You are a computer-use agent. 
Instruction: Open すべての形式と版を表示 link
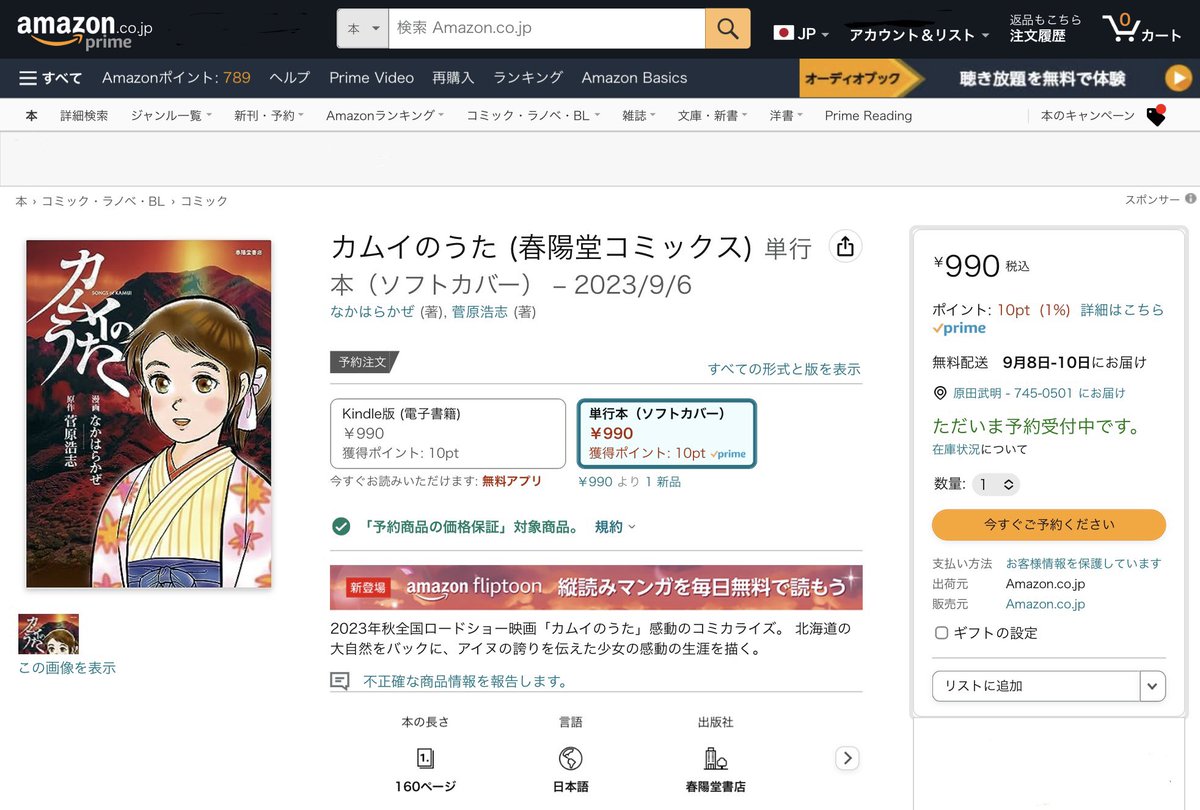click(x=784, y=369)
